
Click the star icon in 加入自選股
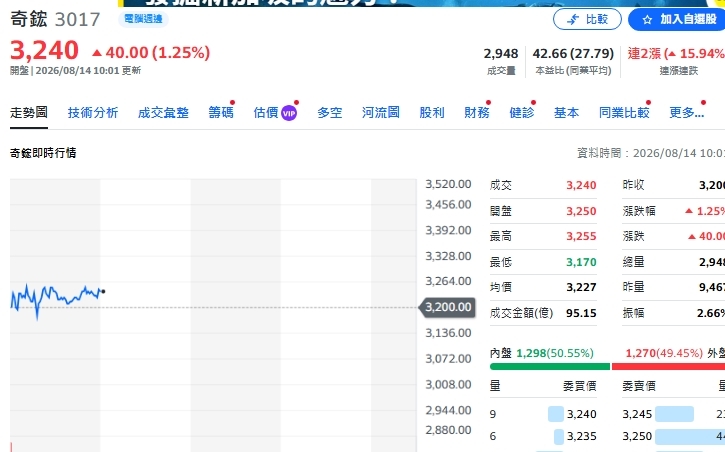click(647, 19)
